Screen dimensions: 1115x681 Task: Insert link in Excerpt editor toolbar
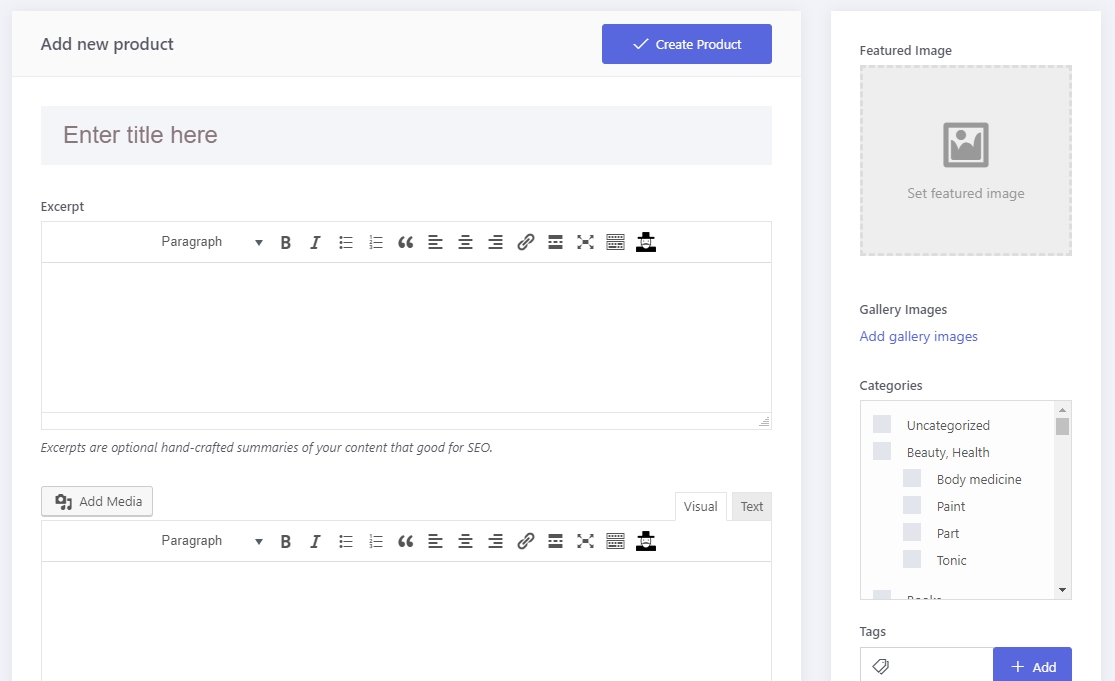point(526,242)
